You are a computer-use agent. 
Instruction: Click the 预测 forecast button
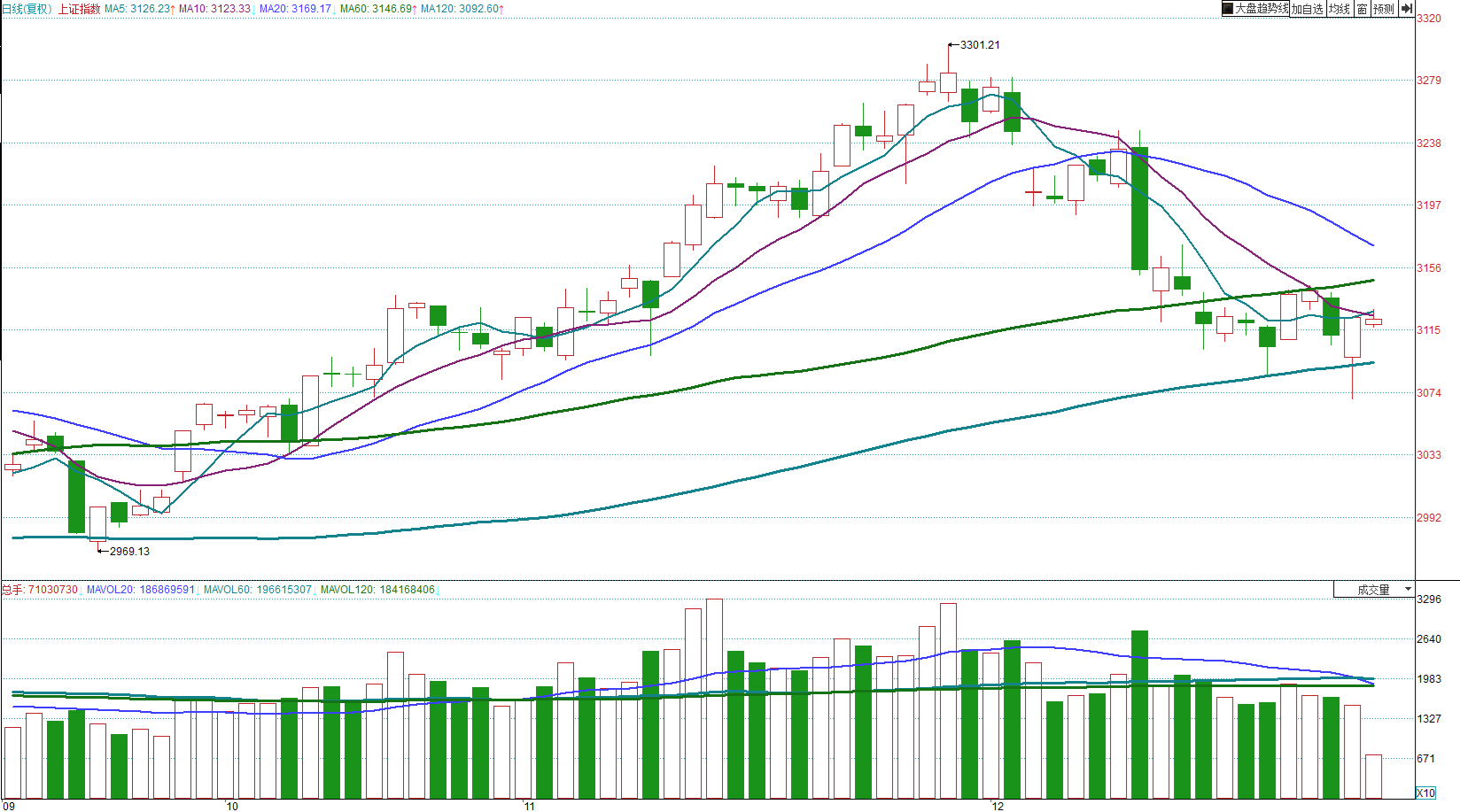(x=1383, y=9)
